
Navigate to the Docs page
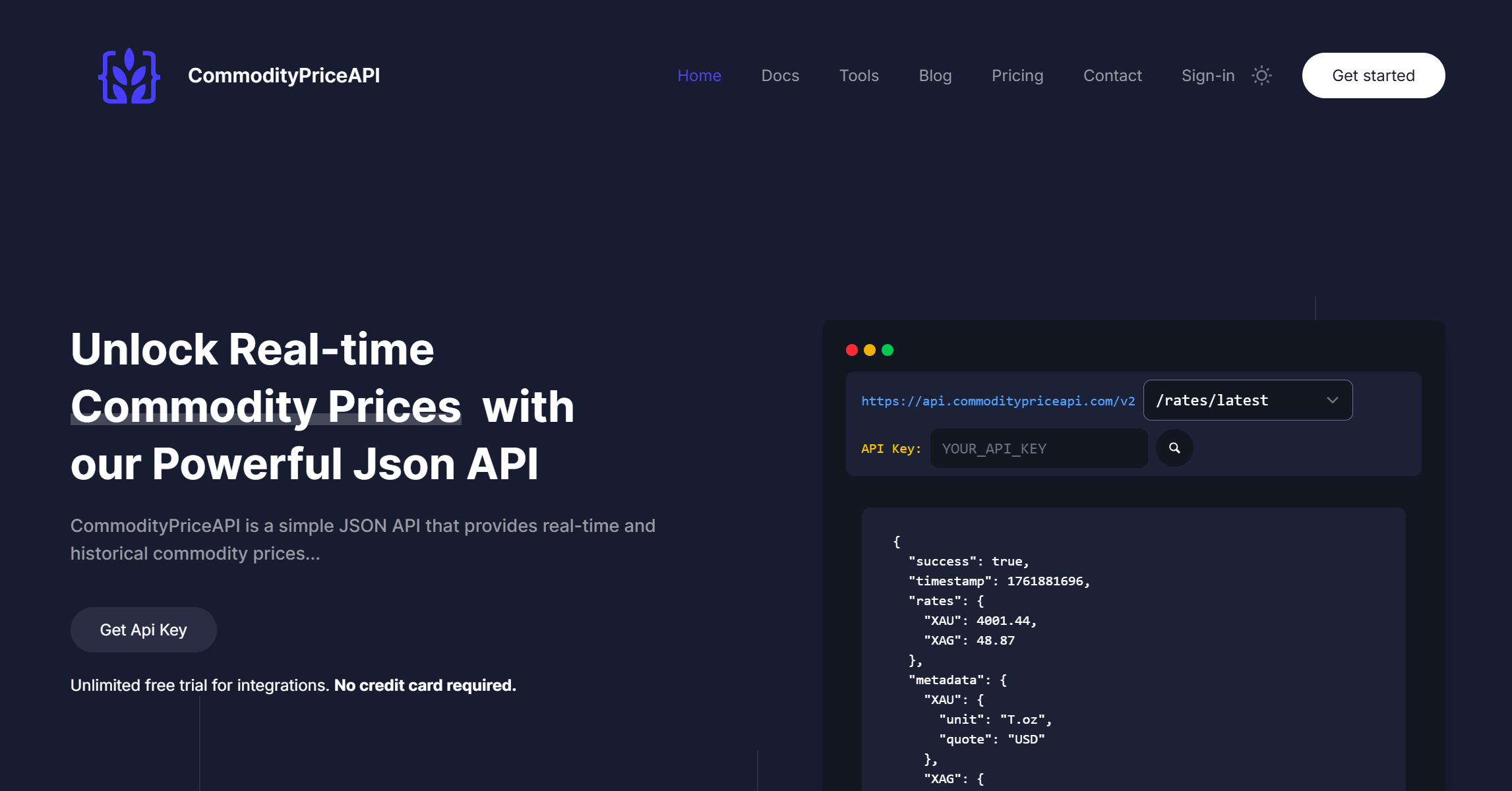pos(780,75)
